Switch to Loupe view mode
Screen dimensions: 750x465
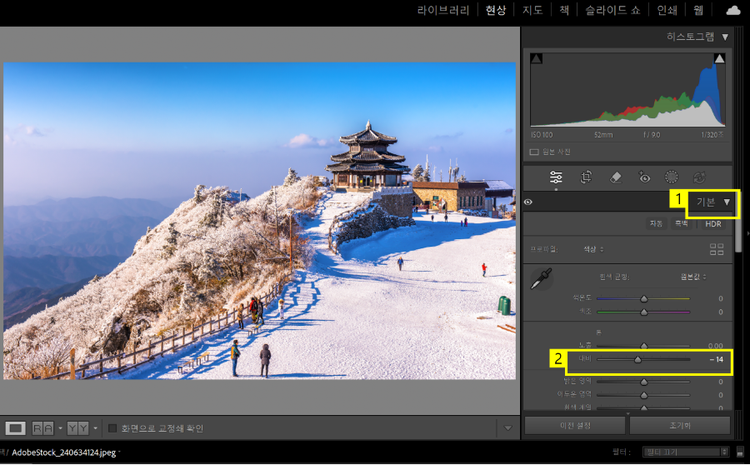click(x=15, y=428)
